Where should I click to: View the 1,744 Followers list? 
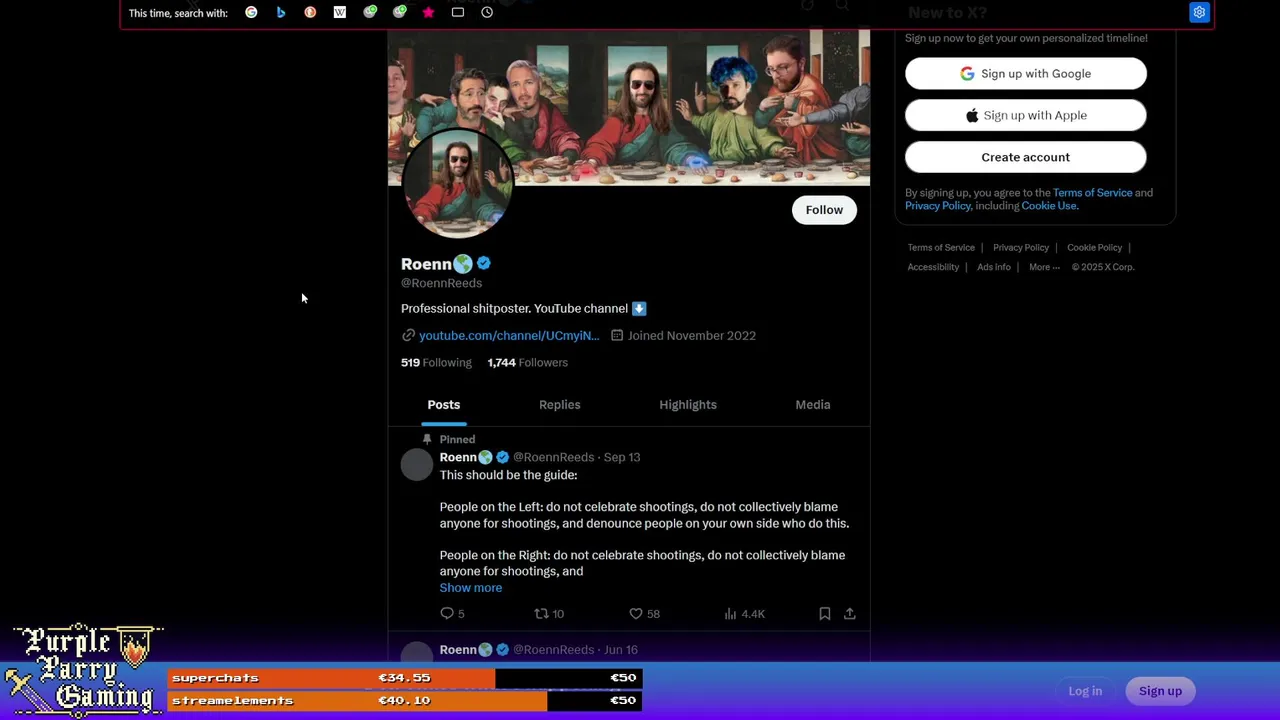tap(527, 363)
